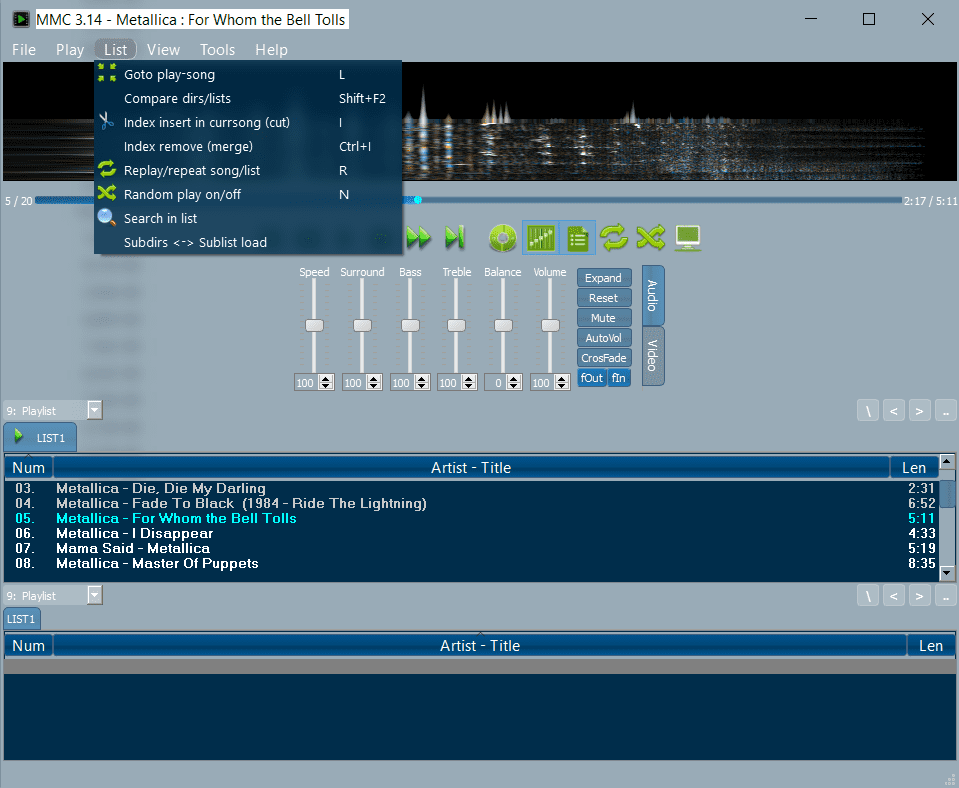Image resolution: width=959 pixels, height=788 pixels.
Task: Click the song progress position marker
Action: tap(418, 200)
